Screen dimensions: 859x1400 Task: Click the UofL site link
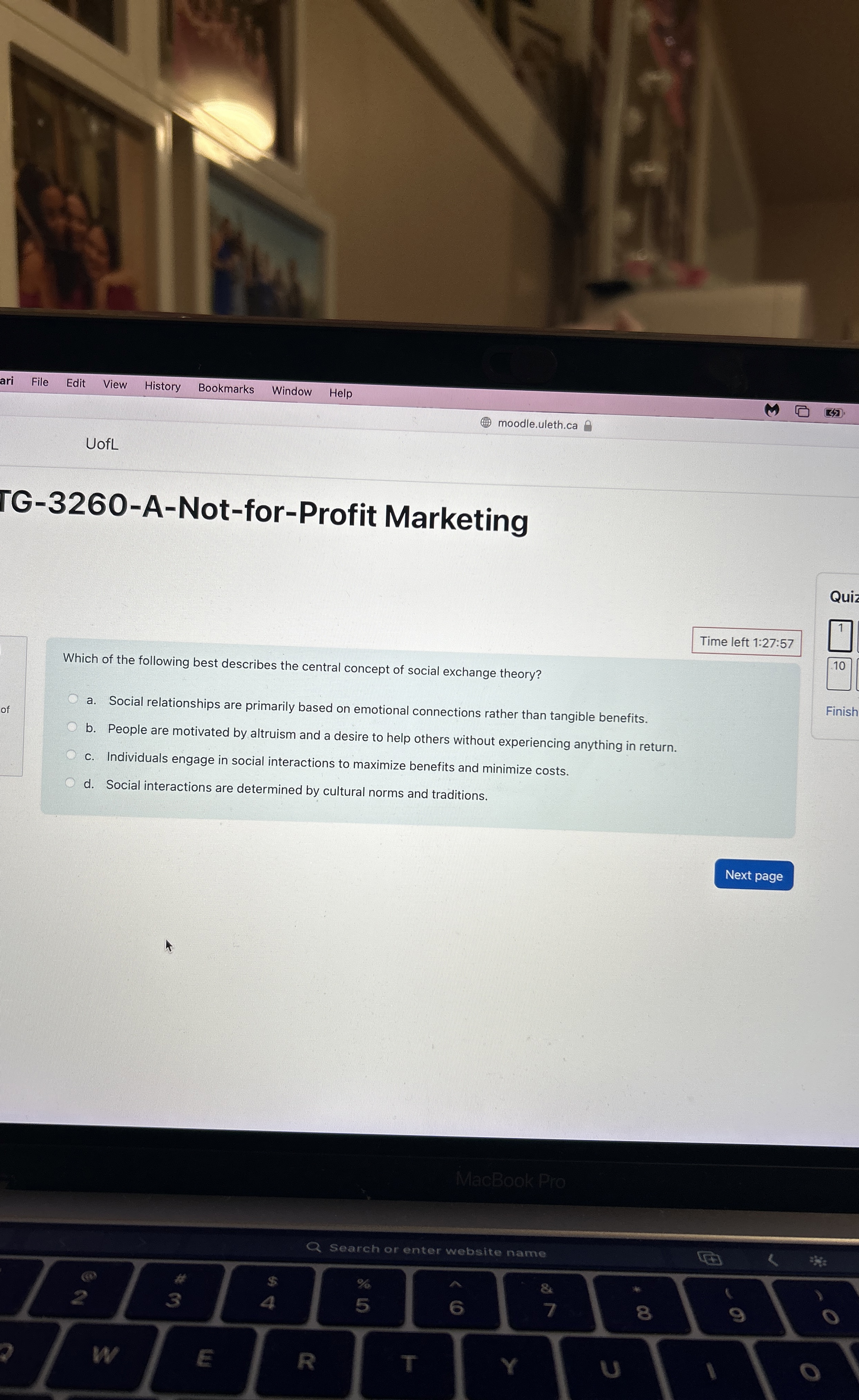point(102,444)
